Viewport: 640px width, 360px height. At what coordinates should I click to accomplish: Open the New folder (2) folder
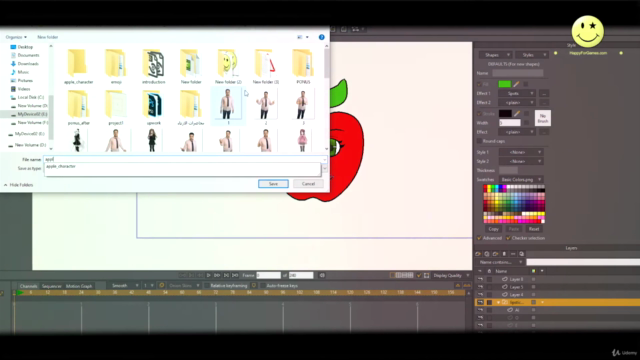tap(228, 66)
